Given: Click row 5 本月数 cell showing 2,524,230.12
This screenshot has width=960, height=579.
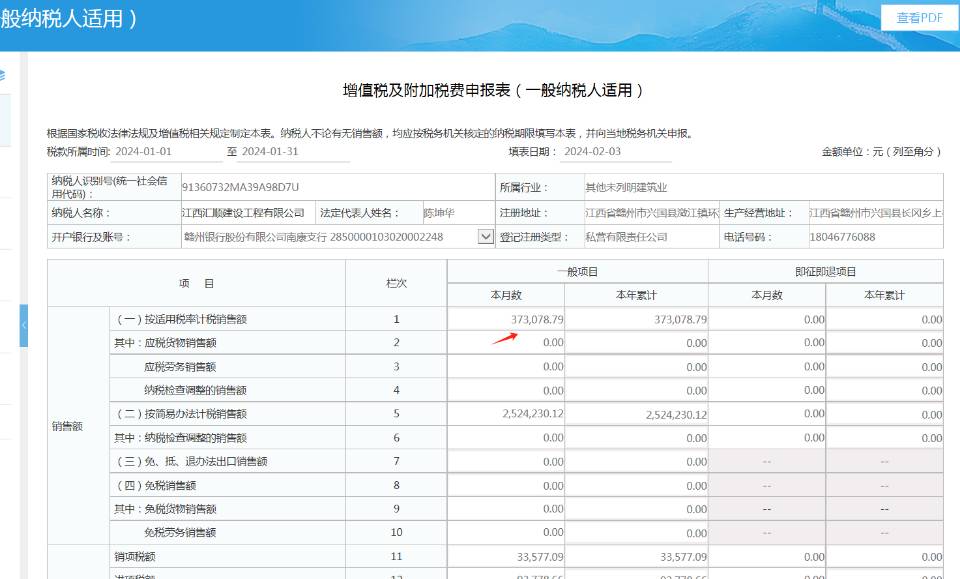Looking at the screenshot, I should (x=506, y=414).
